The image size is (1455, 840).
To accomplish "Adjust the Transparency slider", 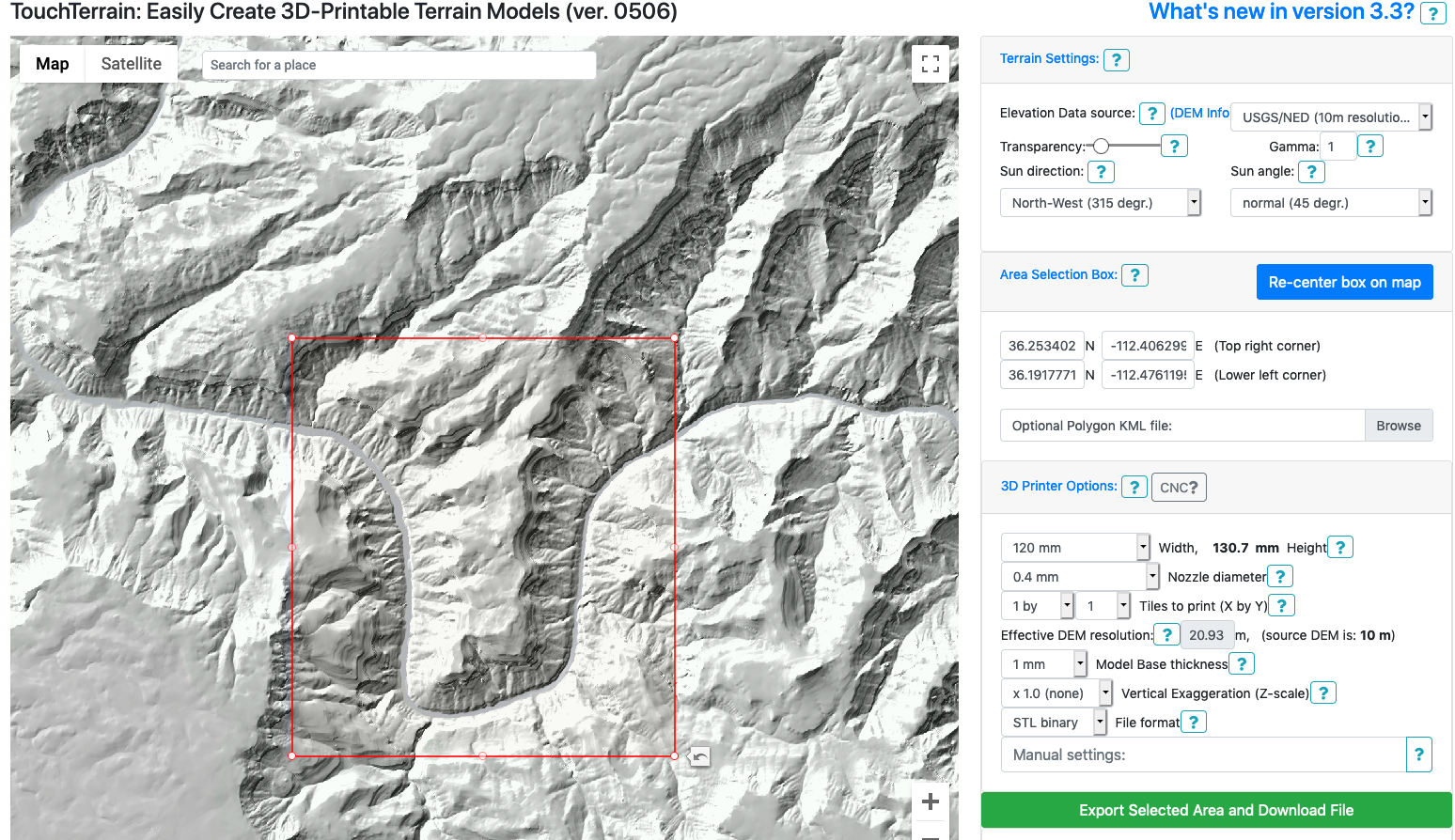I will click(x=1100, y=146).
